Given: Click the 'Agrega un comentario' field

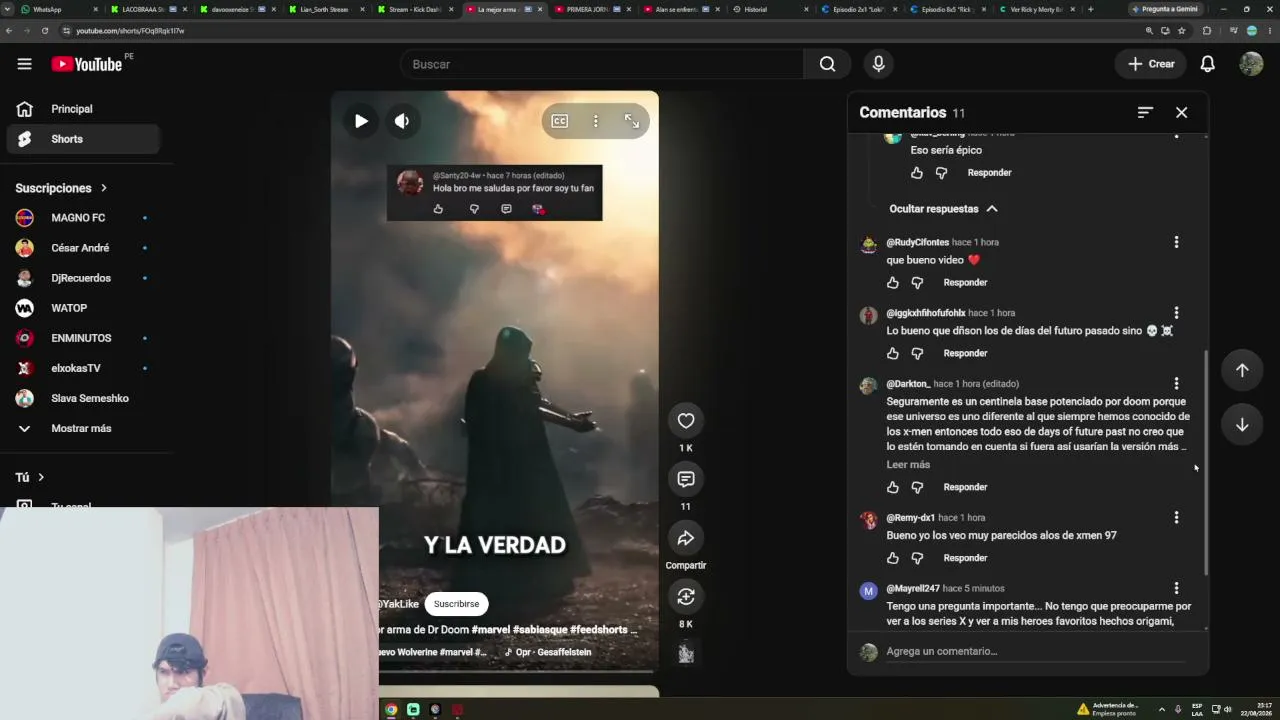Looking at the screenshot, I should [1036, 652].
